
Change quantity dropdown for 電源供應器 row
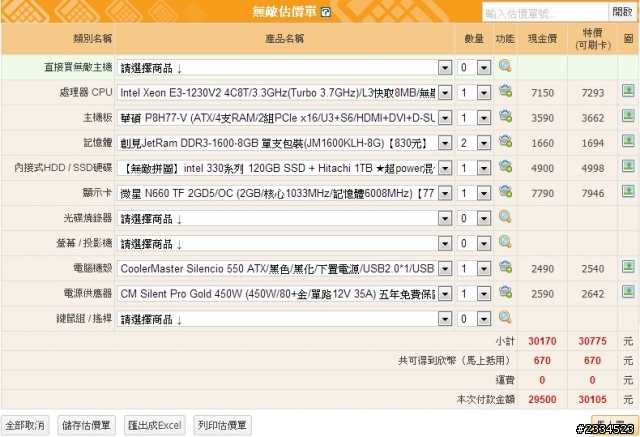click(474, 294)
